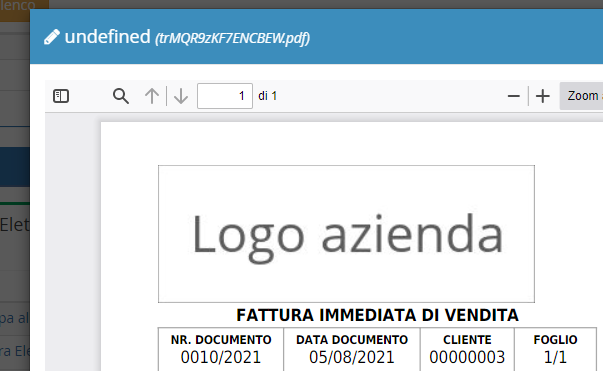603x371 pixels.
Task: Click the FATTURA IMMEDIATA DI VENDITA heading
Action: click(x=377, y=315)
